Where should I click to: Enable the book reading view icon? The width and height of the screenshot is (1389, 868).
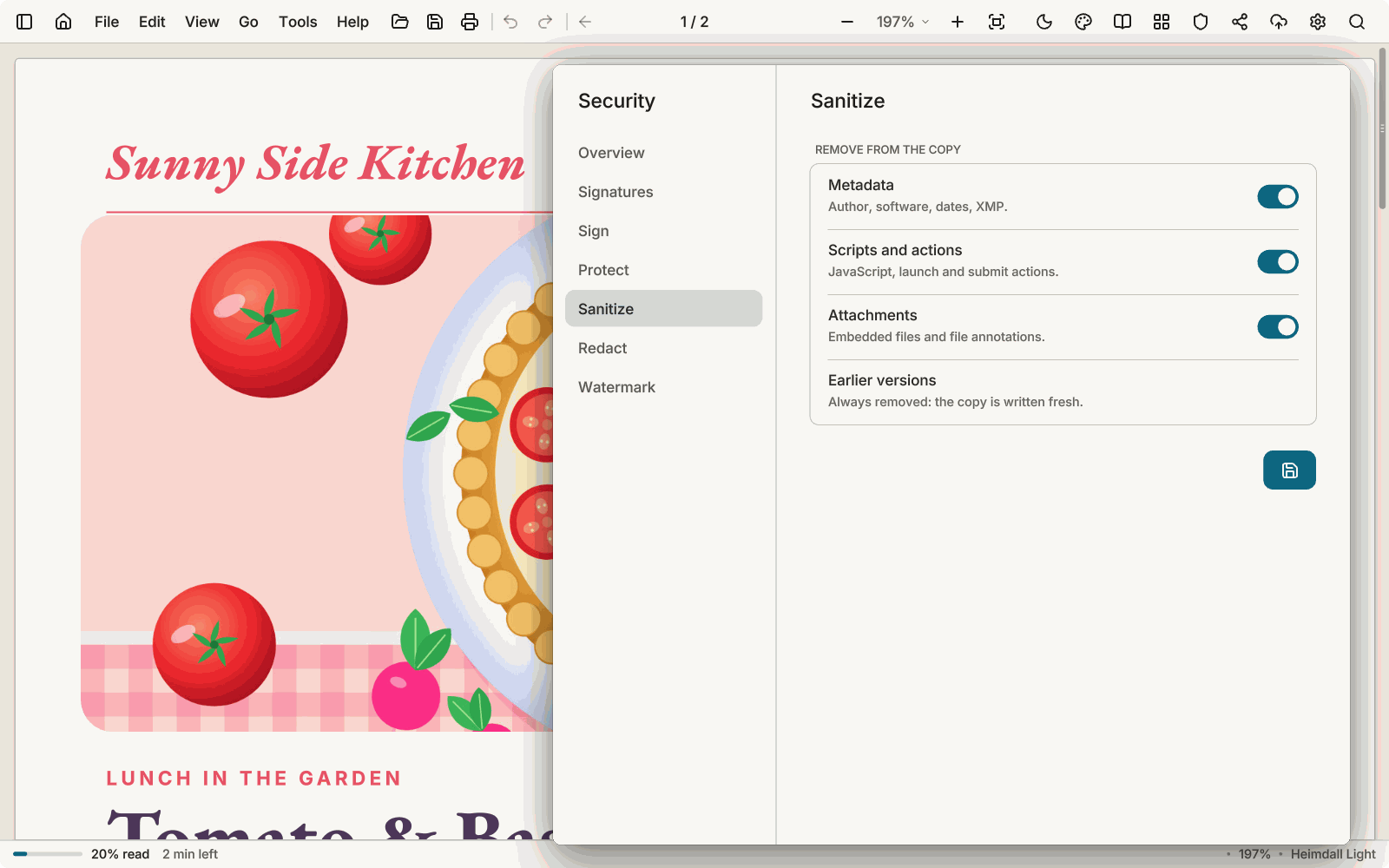pyautogui.click(x=1122, y=22)
